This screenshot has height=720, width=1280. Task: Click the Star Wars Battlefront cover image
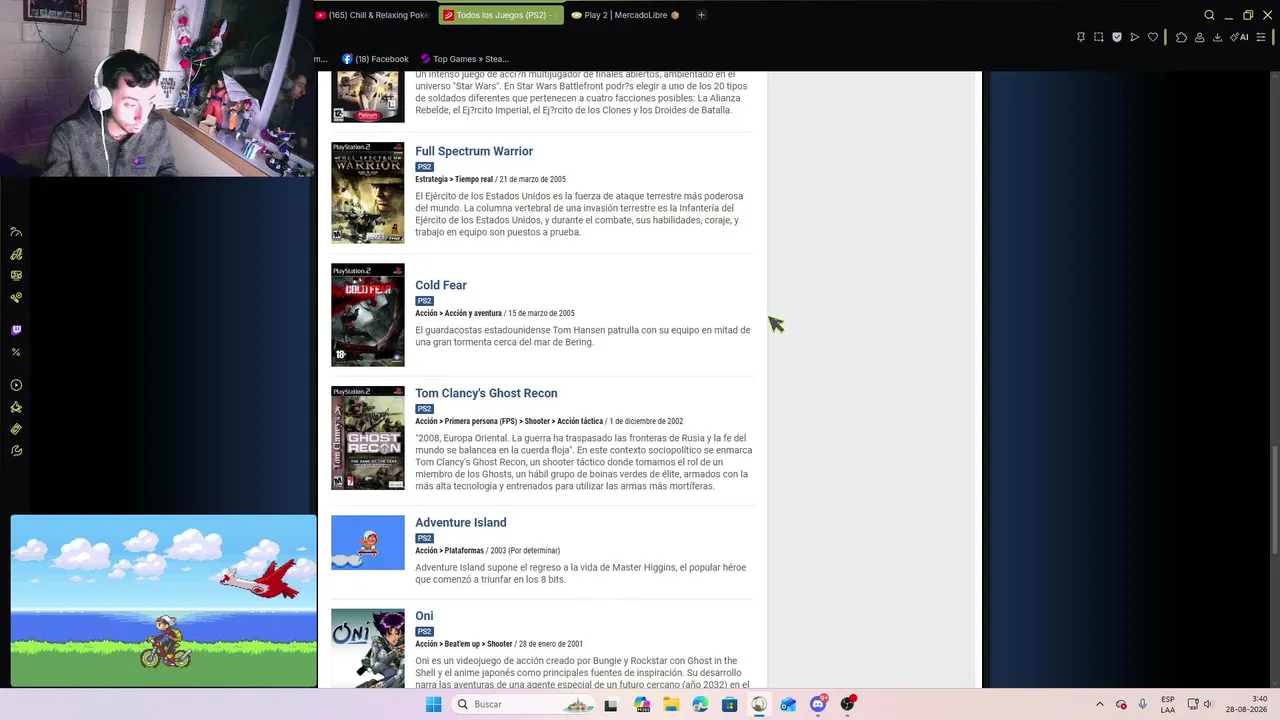pos(368,97)
